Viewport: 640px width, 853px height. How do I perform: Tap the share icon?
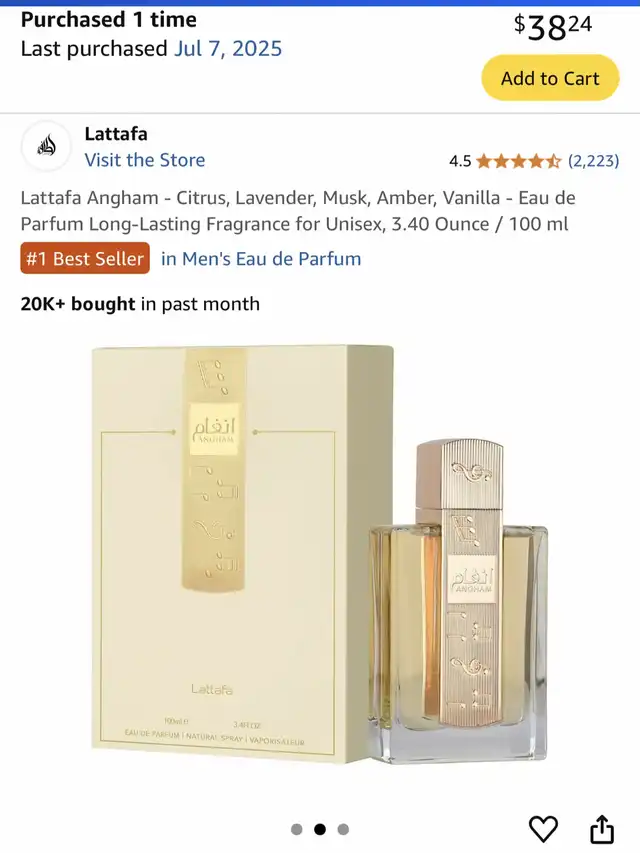[x=602, y=829]
